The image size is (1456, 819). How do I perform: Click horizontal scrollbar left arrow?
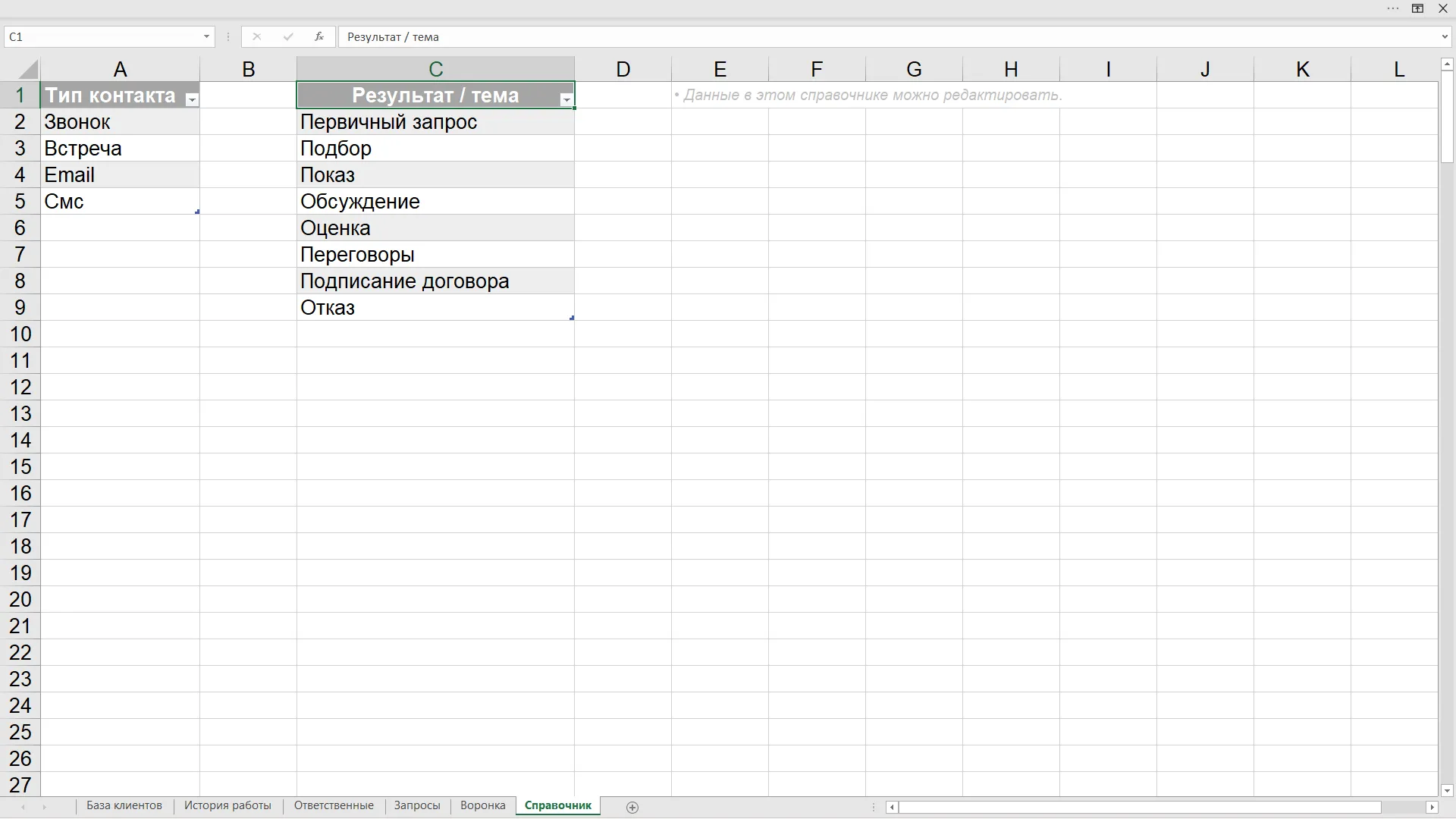click(x=892, y=807)
